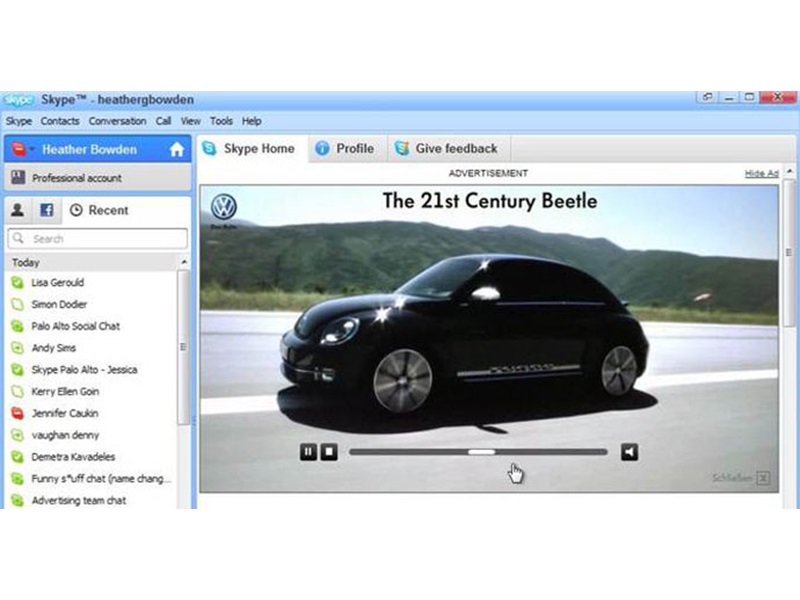Minimize the Skype window
Viewport: 800px width, 600px height.
coord(729,97)
